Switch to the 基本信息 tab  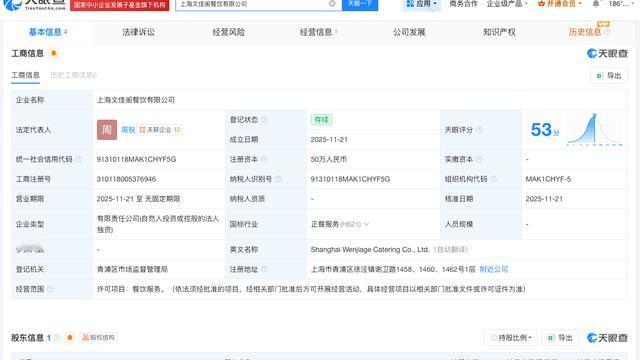point(48,32)
